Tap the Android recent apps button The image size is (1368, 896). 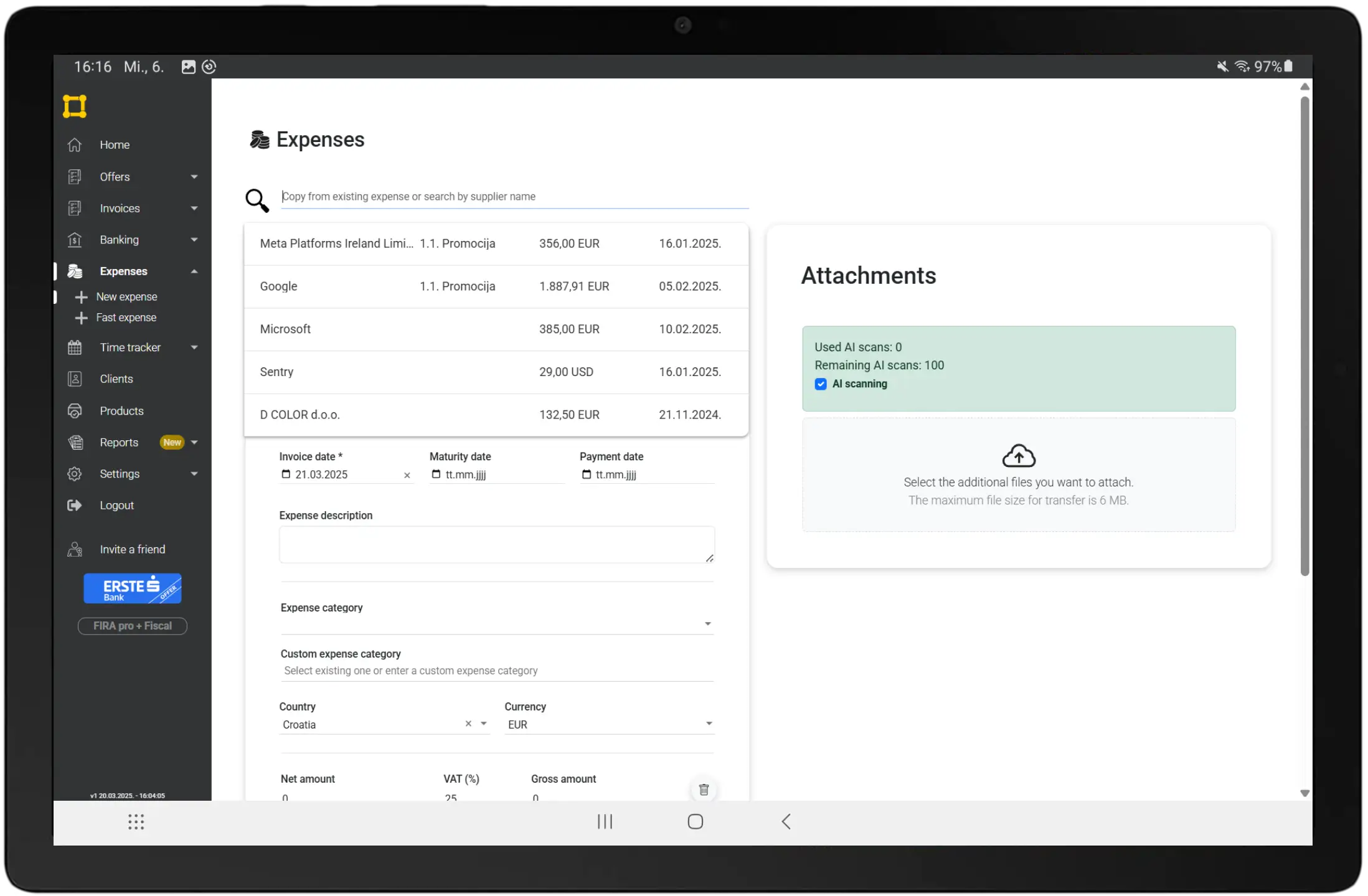(605, 822)
